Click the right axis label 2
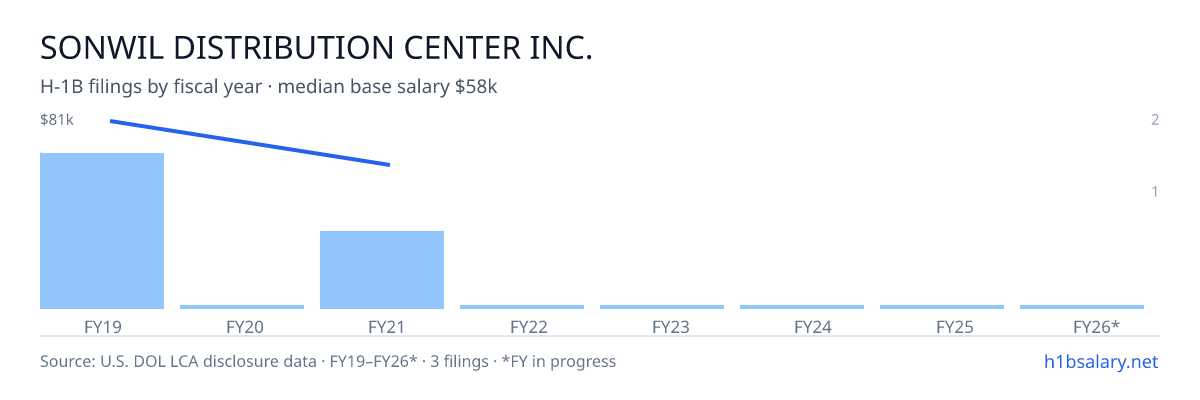This screenshot has height=400, width=1200. pos(1155,120)
